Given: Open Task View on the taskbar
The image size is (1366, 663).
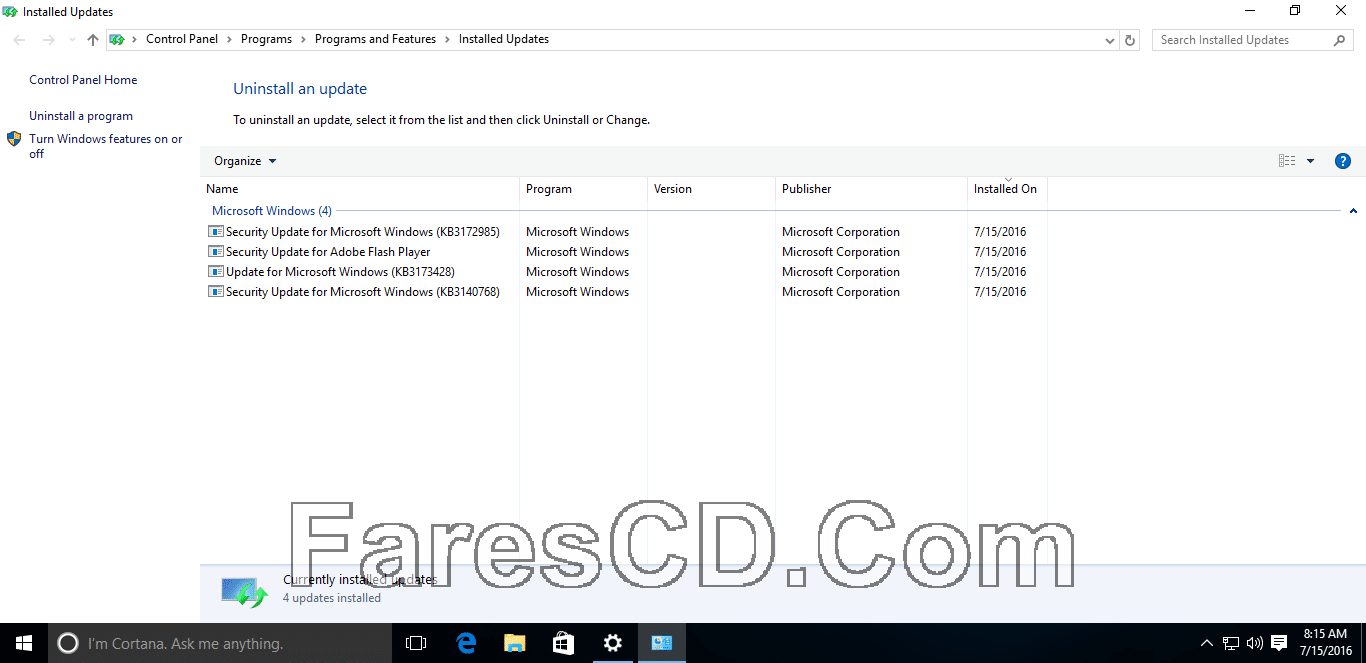Looking at the screenshot, I should click(416, 643).
